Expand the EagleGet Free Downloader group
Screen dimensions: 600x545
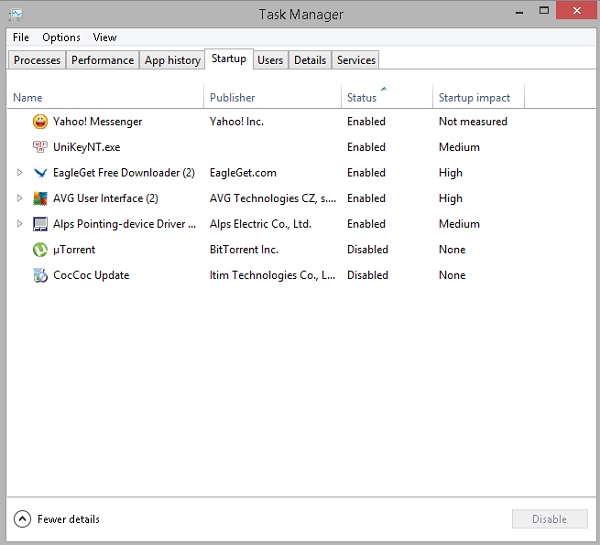(x=19, y=173)
